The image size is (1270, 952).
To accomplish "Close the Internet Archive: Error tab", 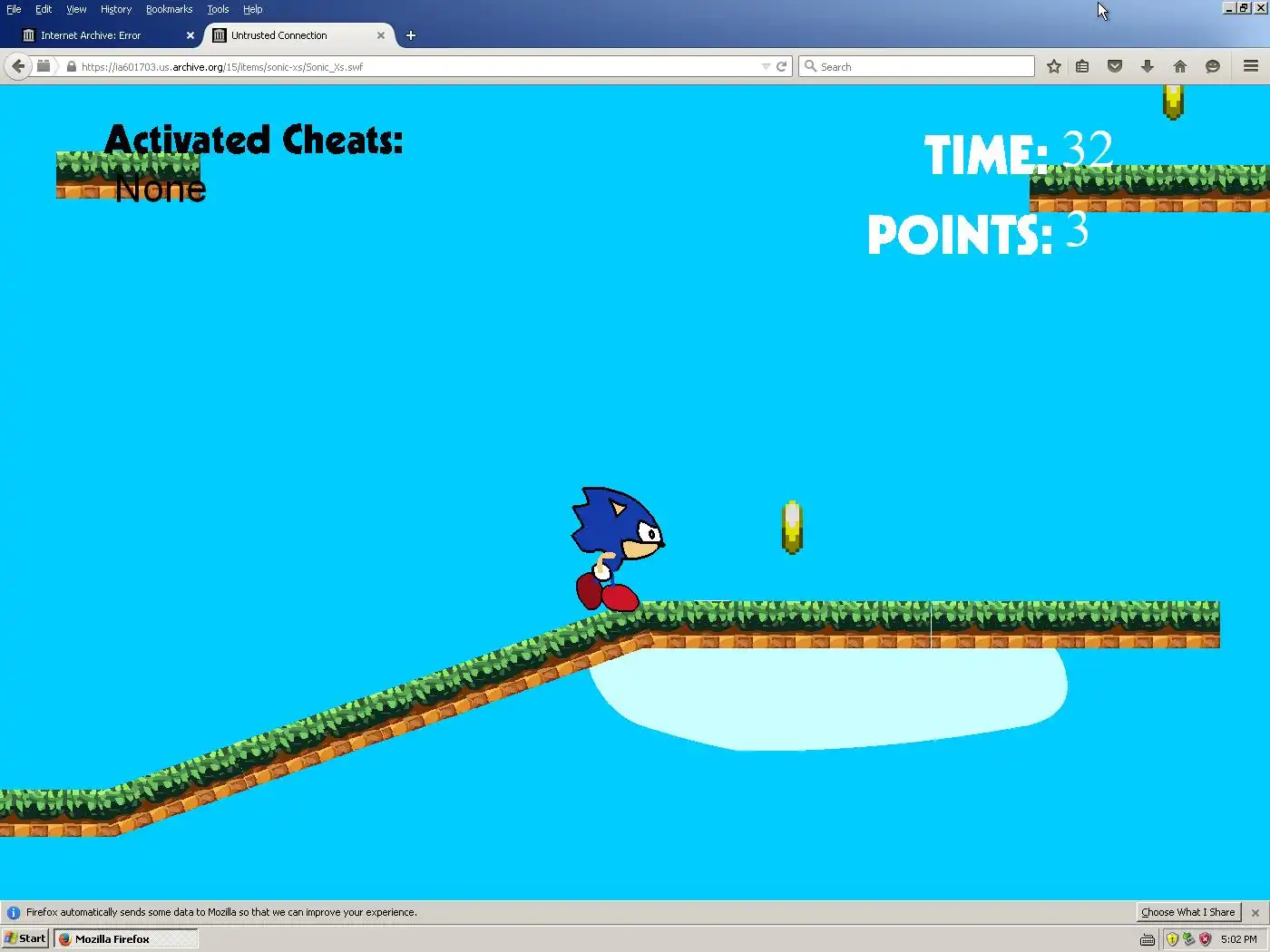I will pyautogui.click(x=190, y=35).
